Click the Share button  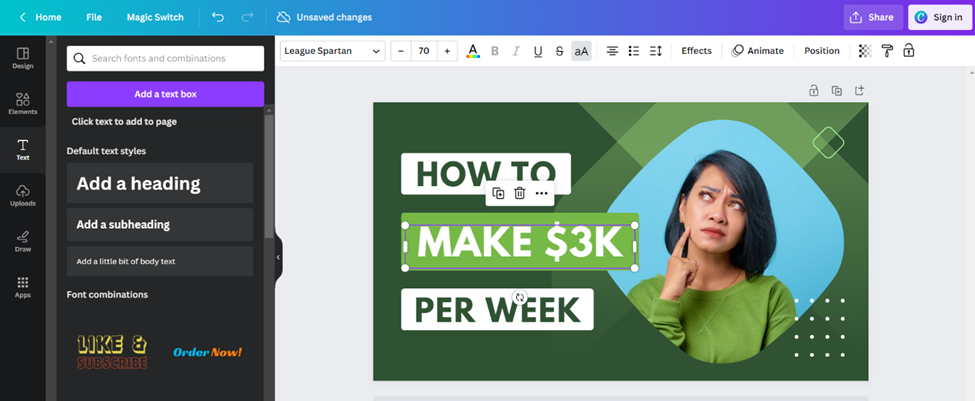point(872,17)
